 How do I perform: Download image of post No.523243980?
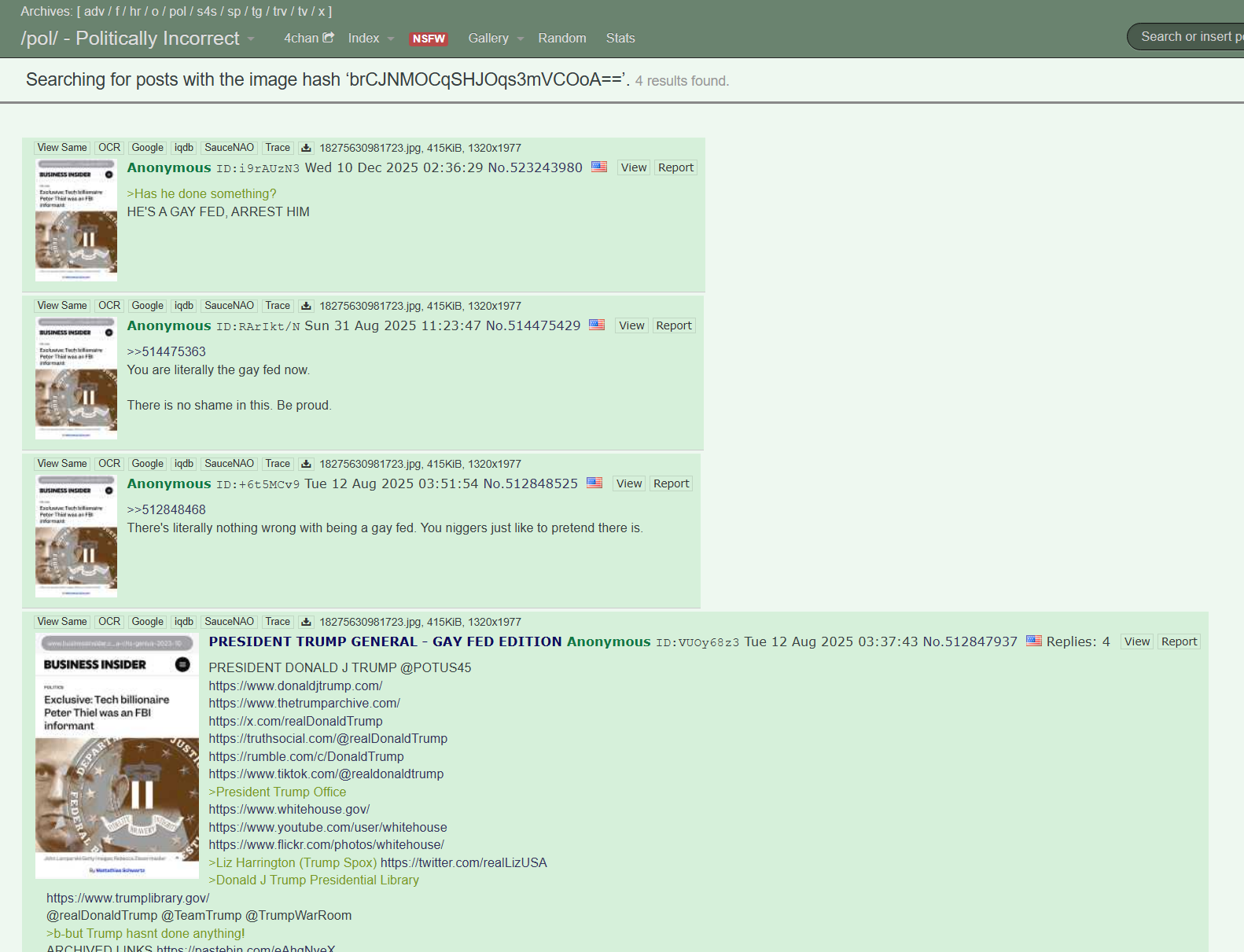tap(306, 148)
